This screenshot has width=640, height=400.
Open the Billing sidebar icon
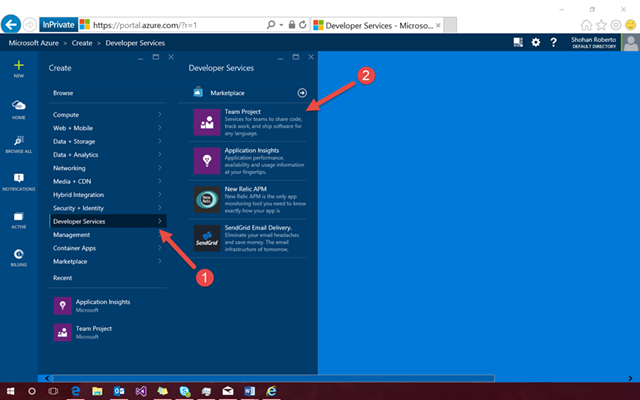point(19,254)
